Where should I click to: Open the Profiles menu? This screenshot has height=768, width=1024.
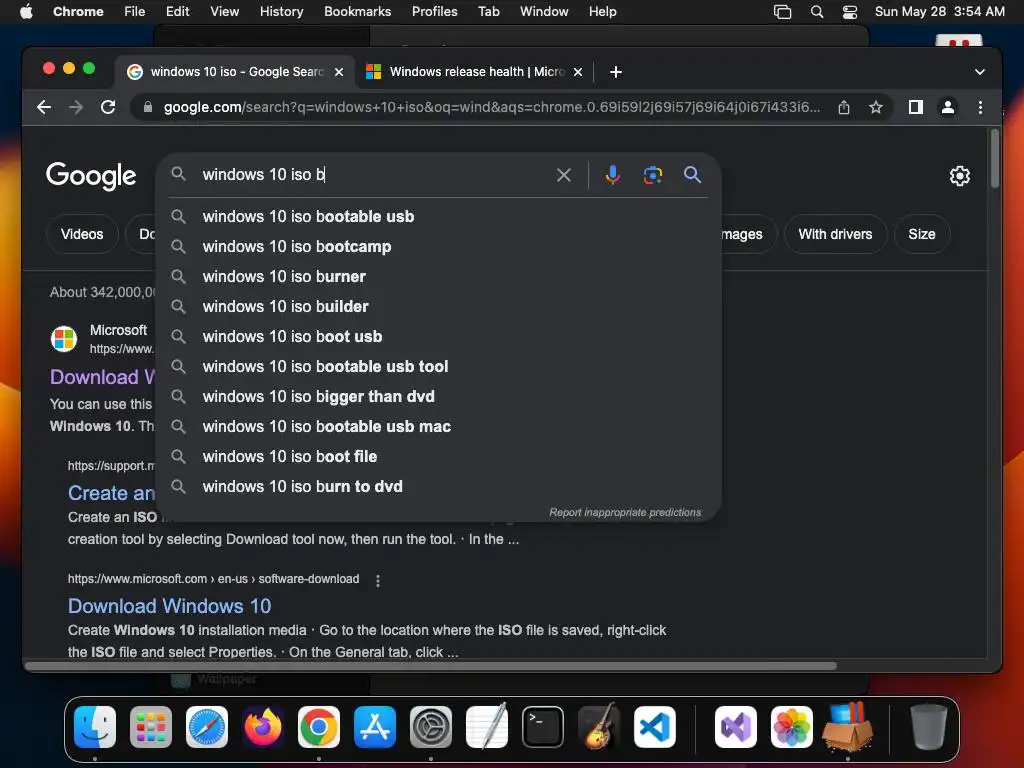434,12
